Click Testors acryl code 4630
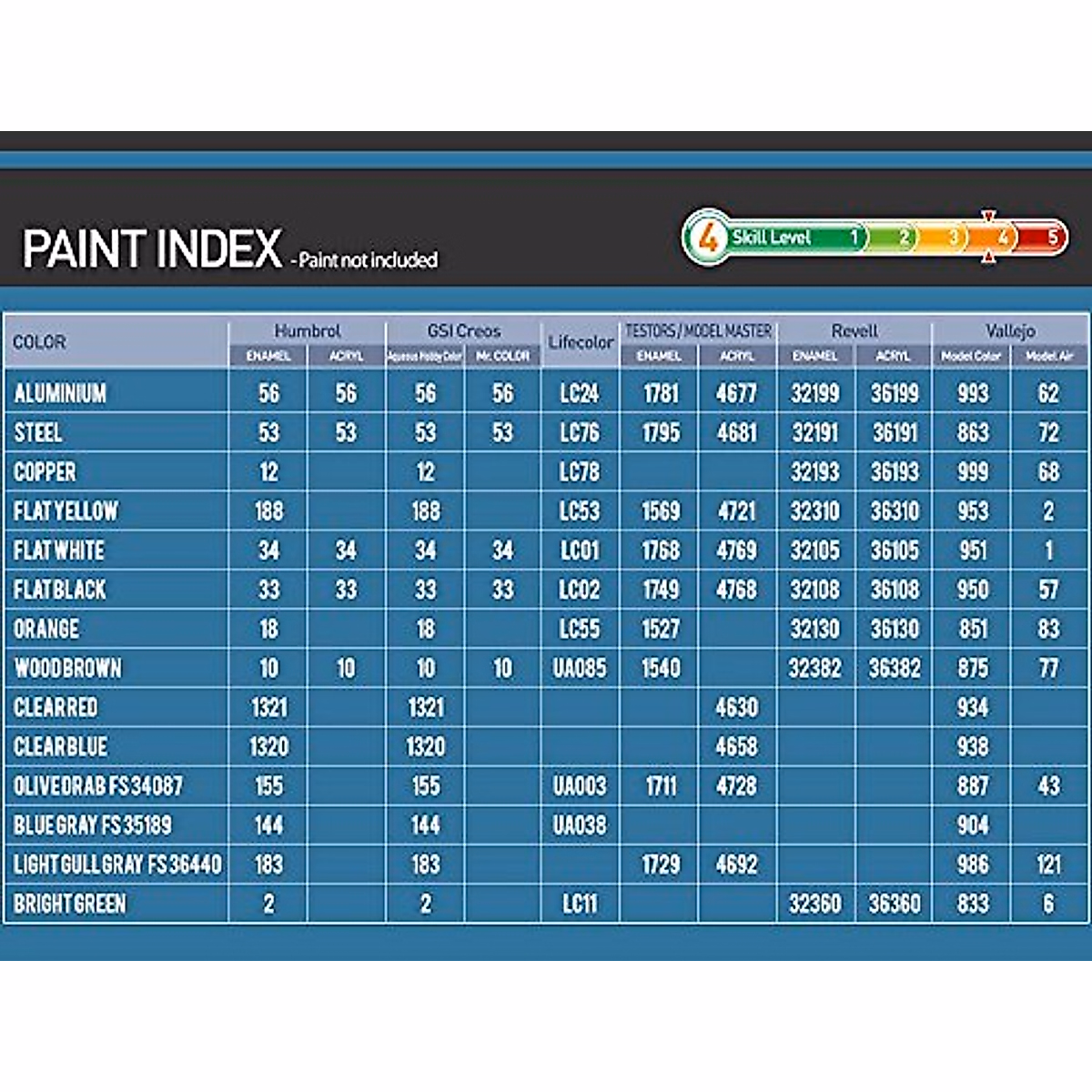Viewport: 1092px width, 1092px height. (736, 707)
